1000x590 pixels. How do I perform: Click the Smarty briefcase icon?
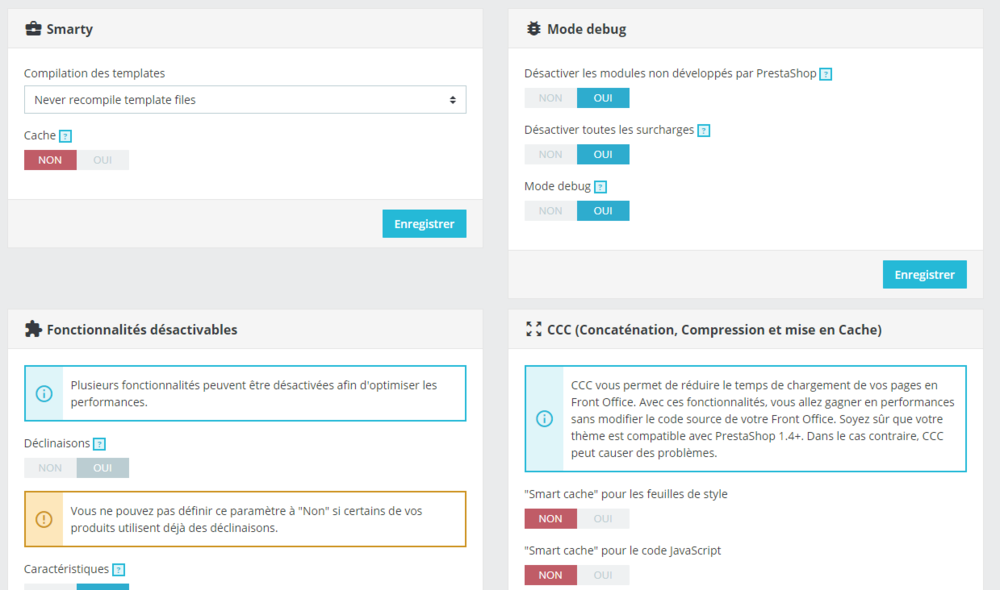[33, 29]
